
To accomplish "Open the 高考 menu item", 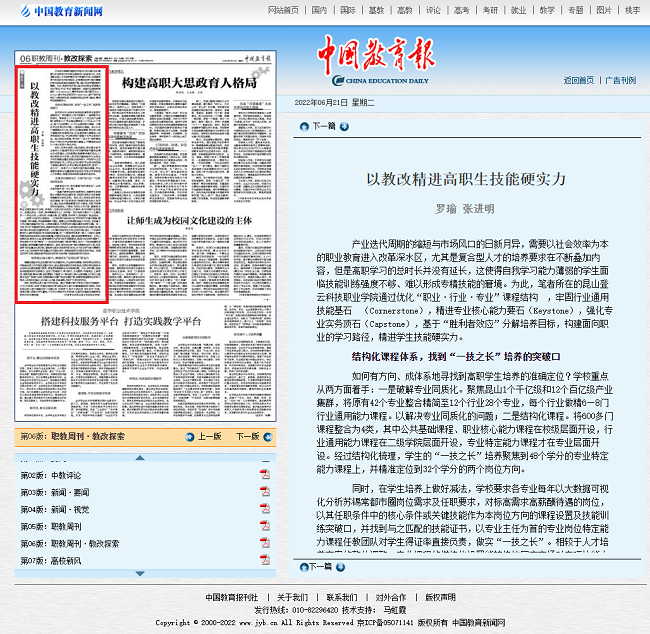I will coord(461,10).
